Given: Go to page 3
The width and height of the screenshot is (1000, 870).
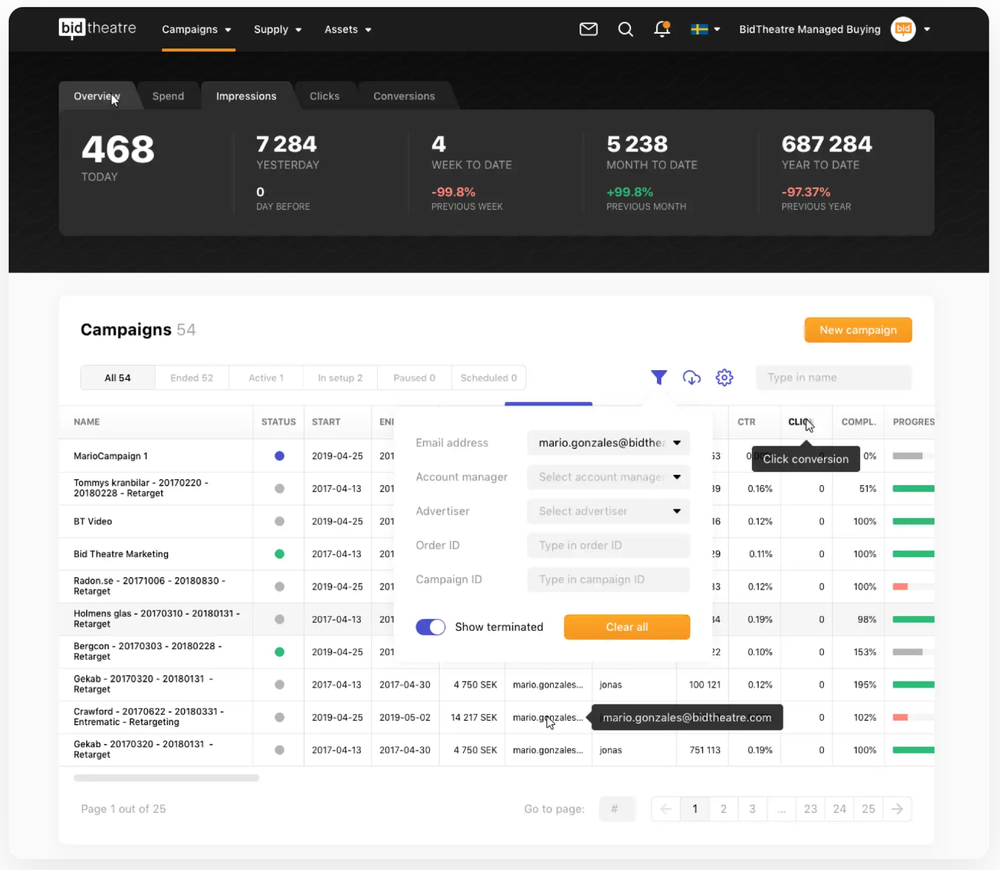Looking at the screenshot, I should point(753,809).
